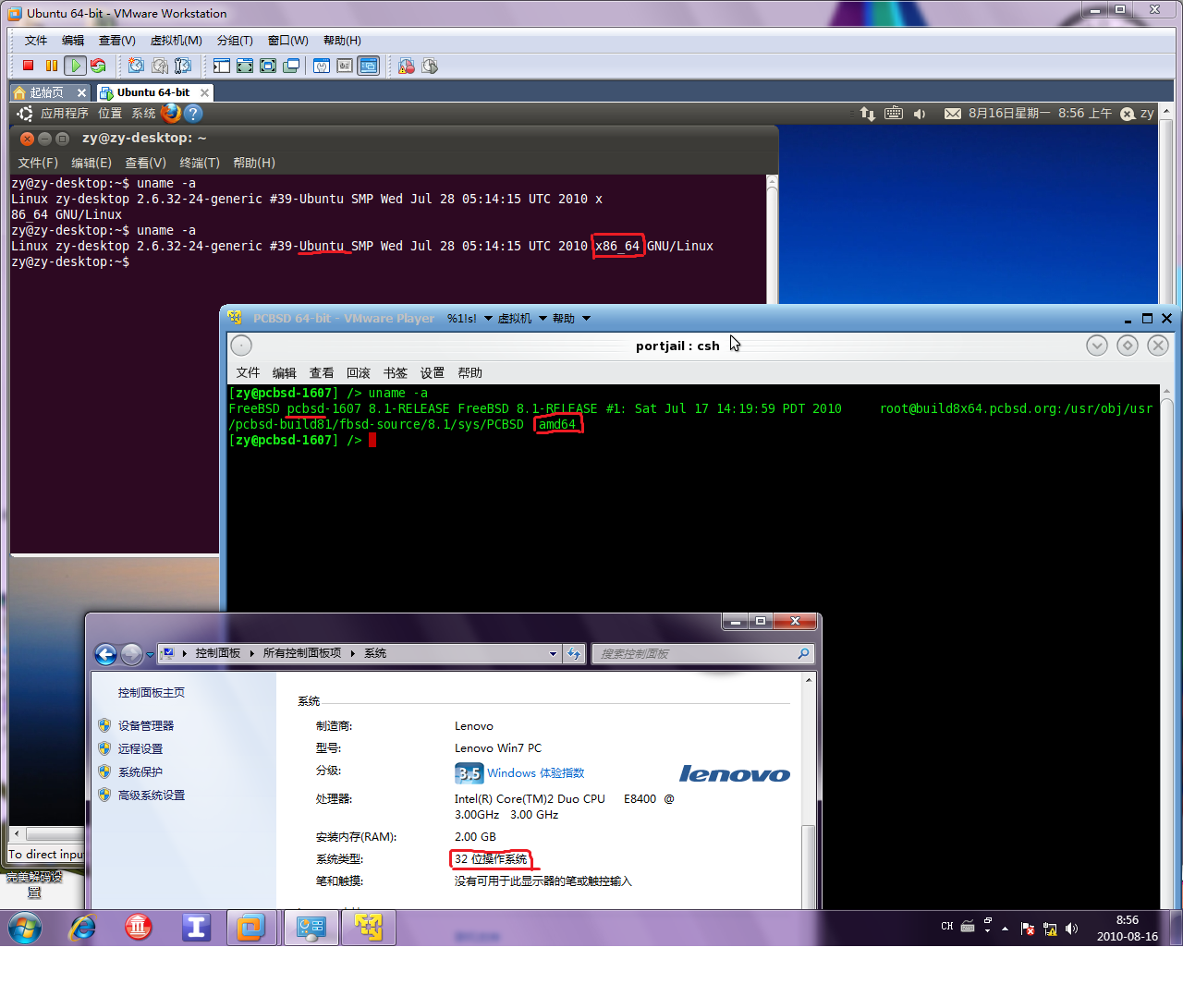
Task: Open Ubuntu 位置 places menu
Action: (110, 113)
